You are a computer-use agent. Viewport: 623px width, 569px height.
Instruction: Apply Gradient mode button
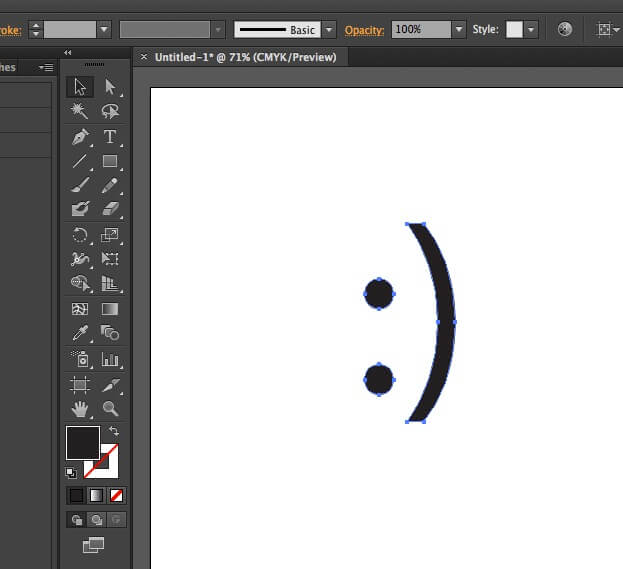pos(96,495)
